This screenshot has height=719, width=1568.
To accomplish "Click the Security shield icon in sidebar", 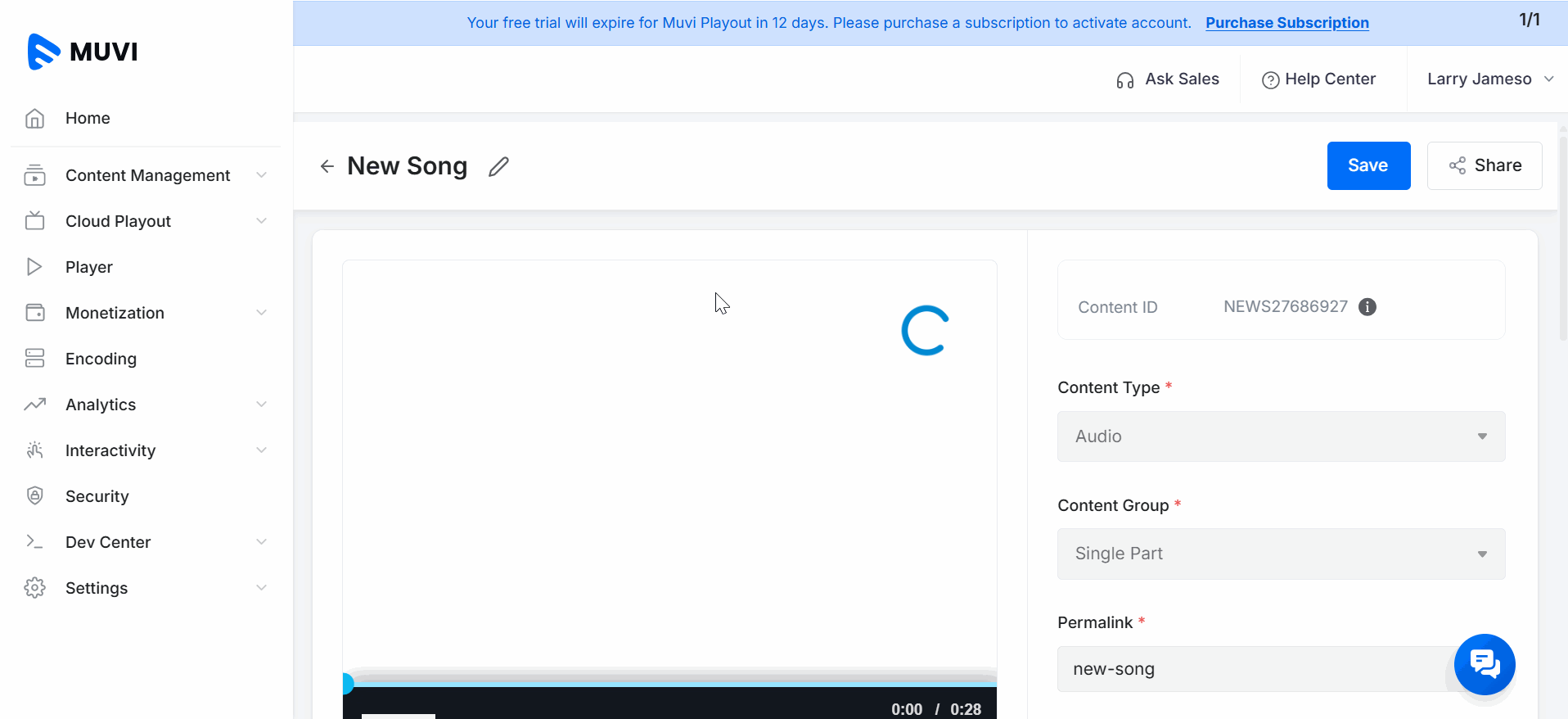I will (34, 496).
